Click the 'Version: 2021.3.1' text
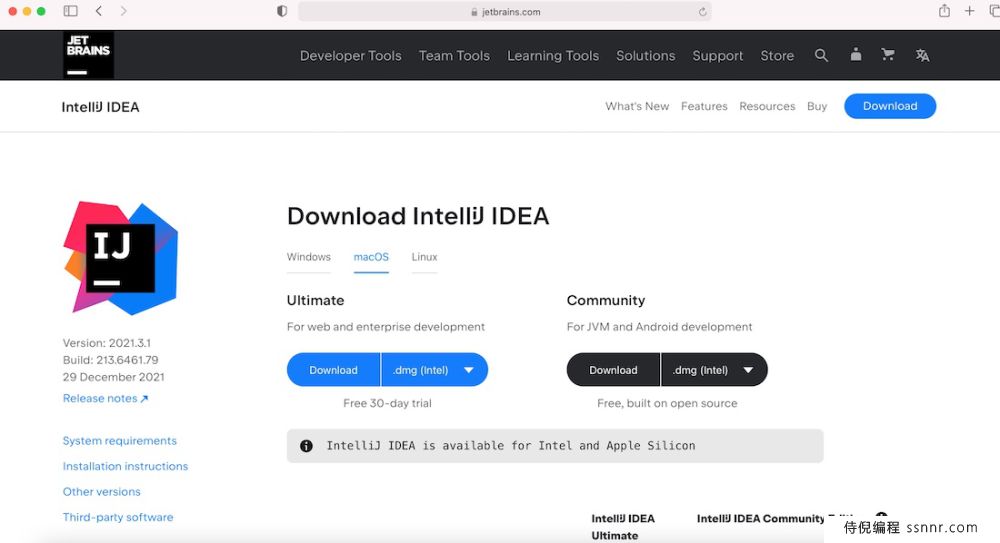Screen dimensions: 1000x543 107,343
